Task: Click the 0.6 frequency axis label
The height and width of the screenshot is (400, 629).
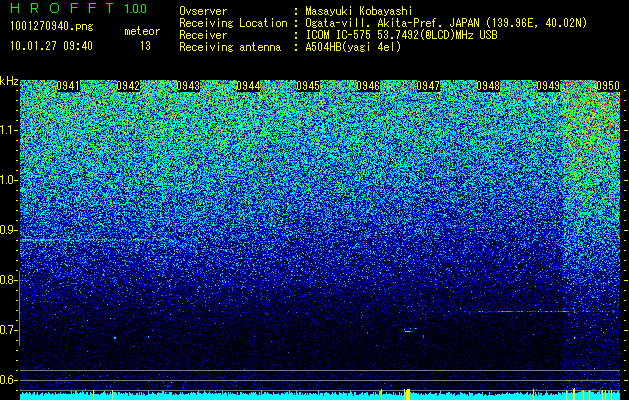Action: click(x=8, y=380)
